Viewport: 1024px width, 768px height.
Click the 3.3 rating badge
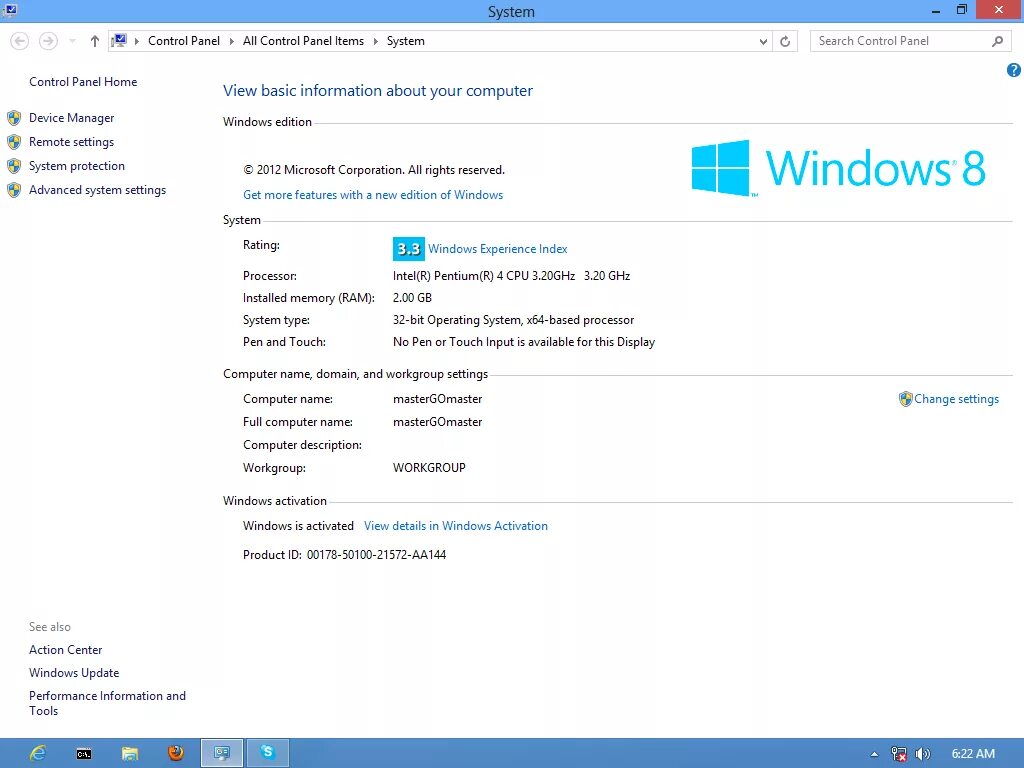tap(409, 249)
